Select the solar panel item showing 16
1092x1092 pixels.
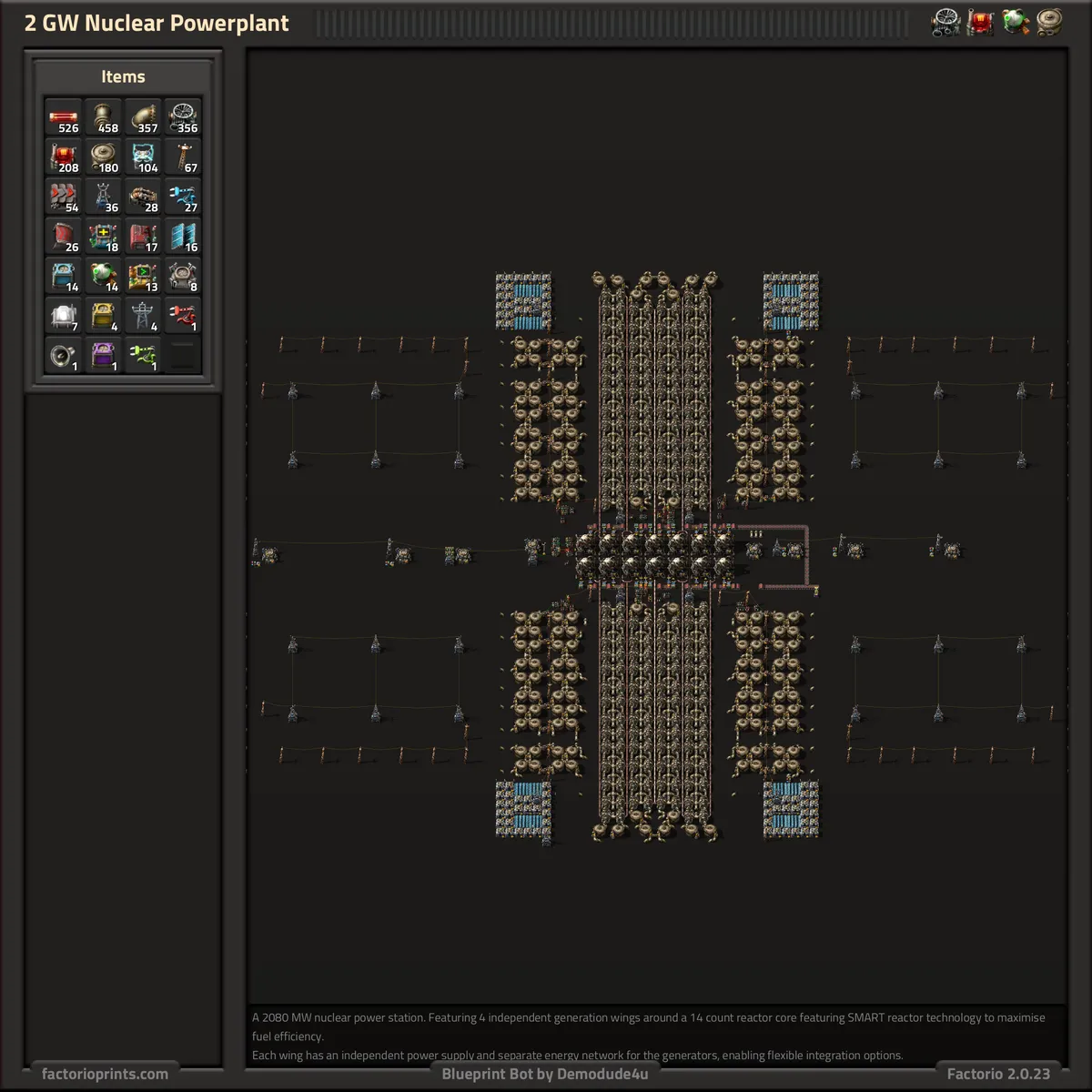pyautogui.click(x=183, y=237)
